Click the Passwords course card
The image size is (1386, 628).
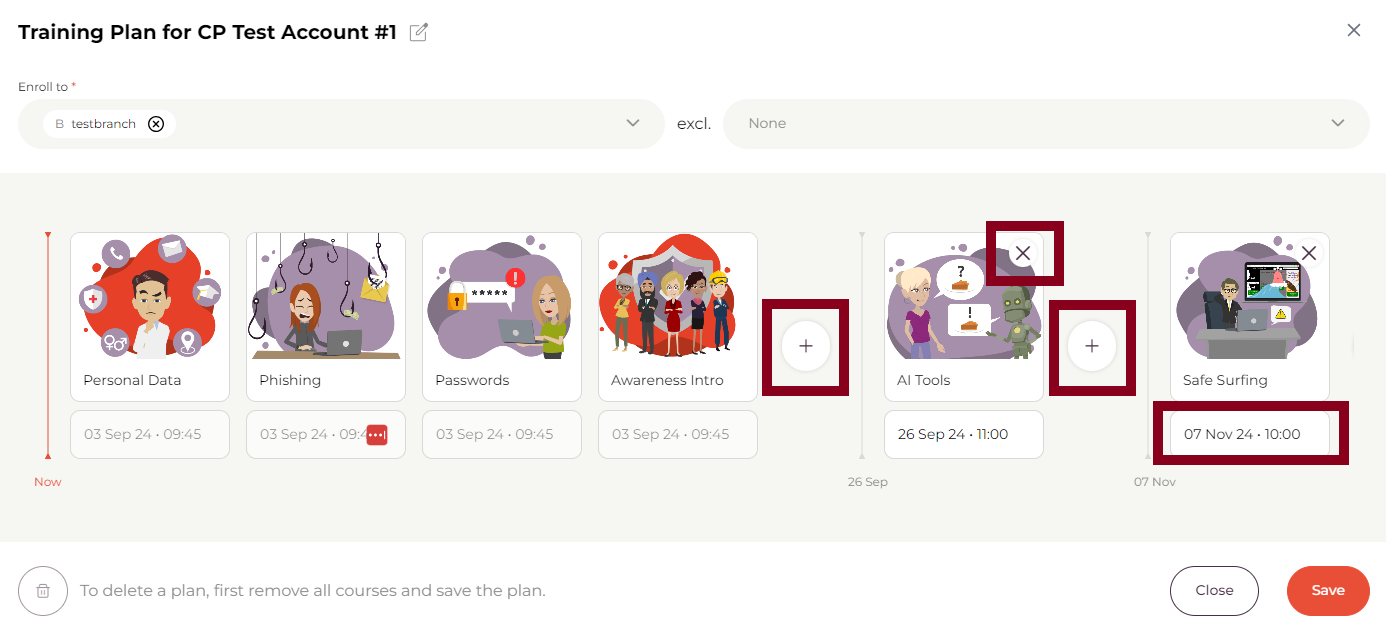[502, 316]
